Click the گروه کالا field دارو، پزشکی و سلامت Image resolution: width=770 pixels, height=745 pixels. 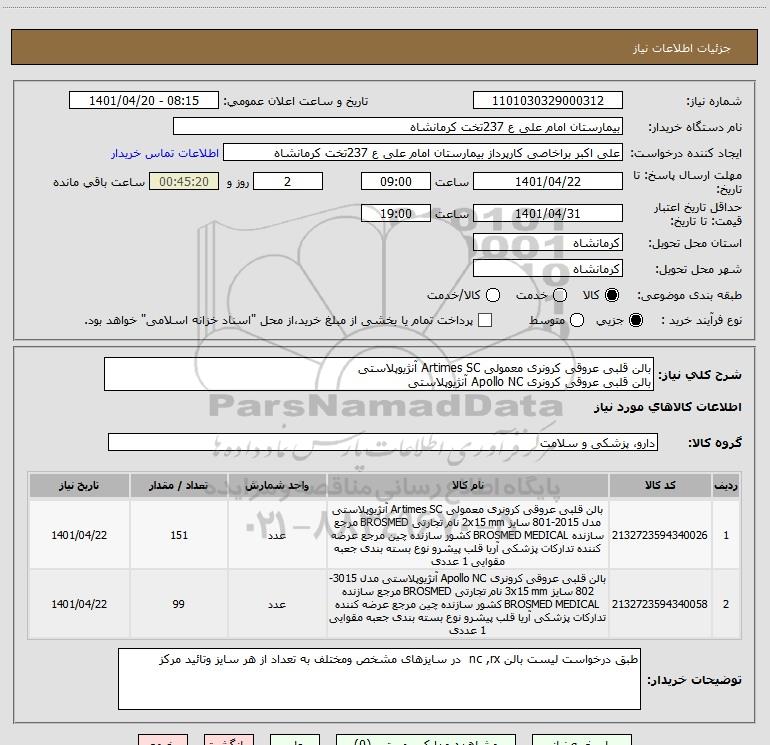(x=383, y=442)
